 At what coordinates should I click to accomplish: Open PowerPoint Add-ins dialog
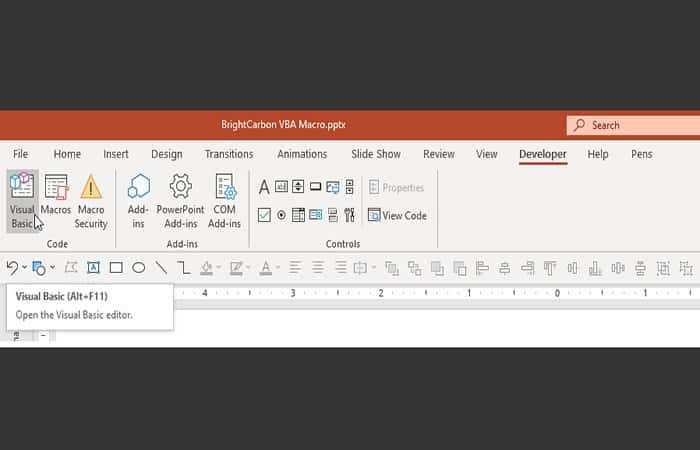point(180,201)
